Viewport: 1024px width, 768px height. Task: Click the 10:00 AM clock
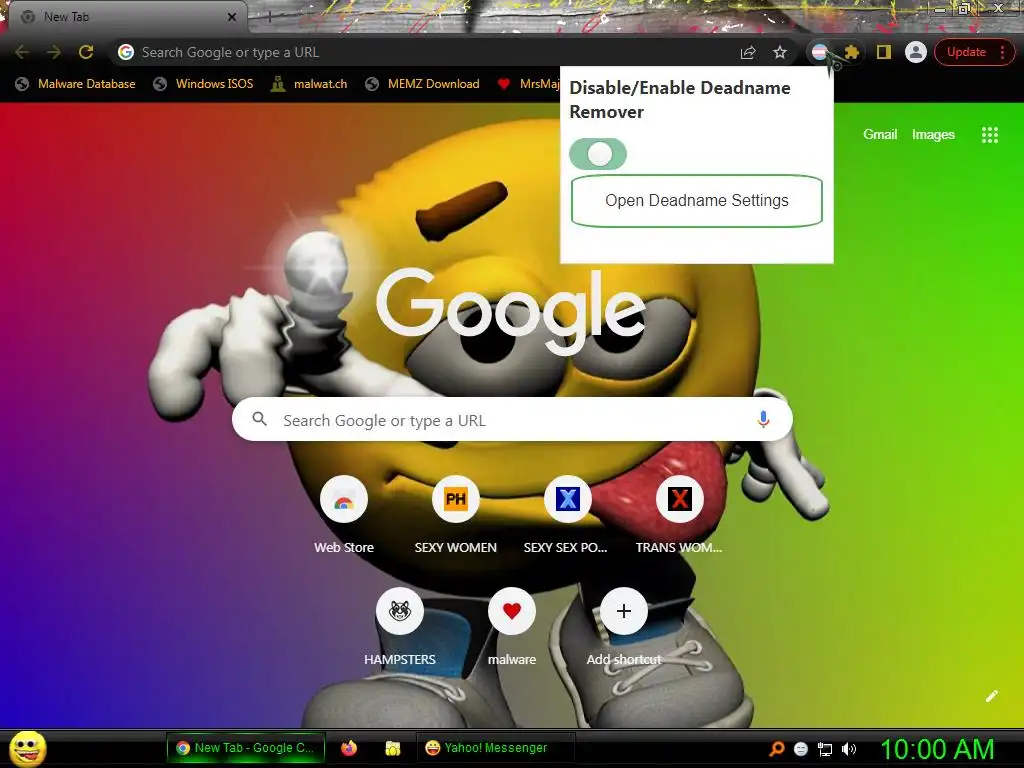(937, 749)
